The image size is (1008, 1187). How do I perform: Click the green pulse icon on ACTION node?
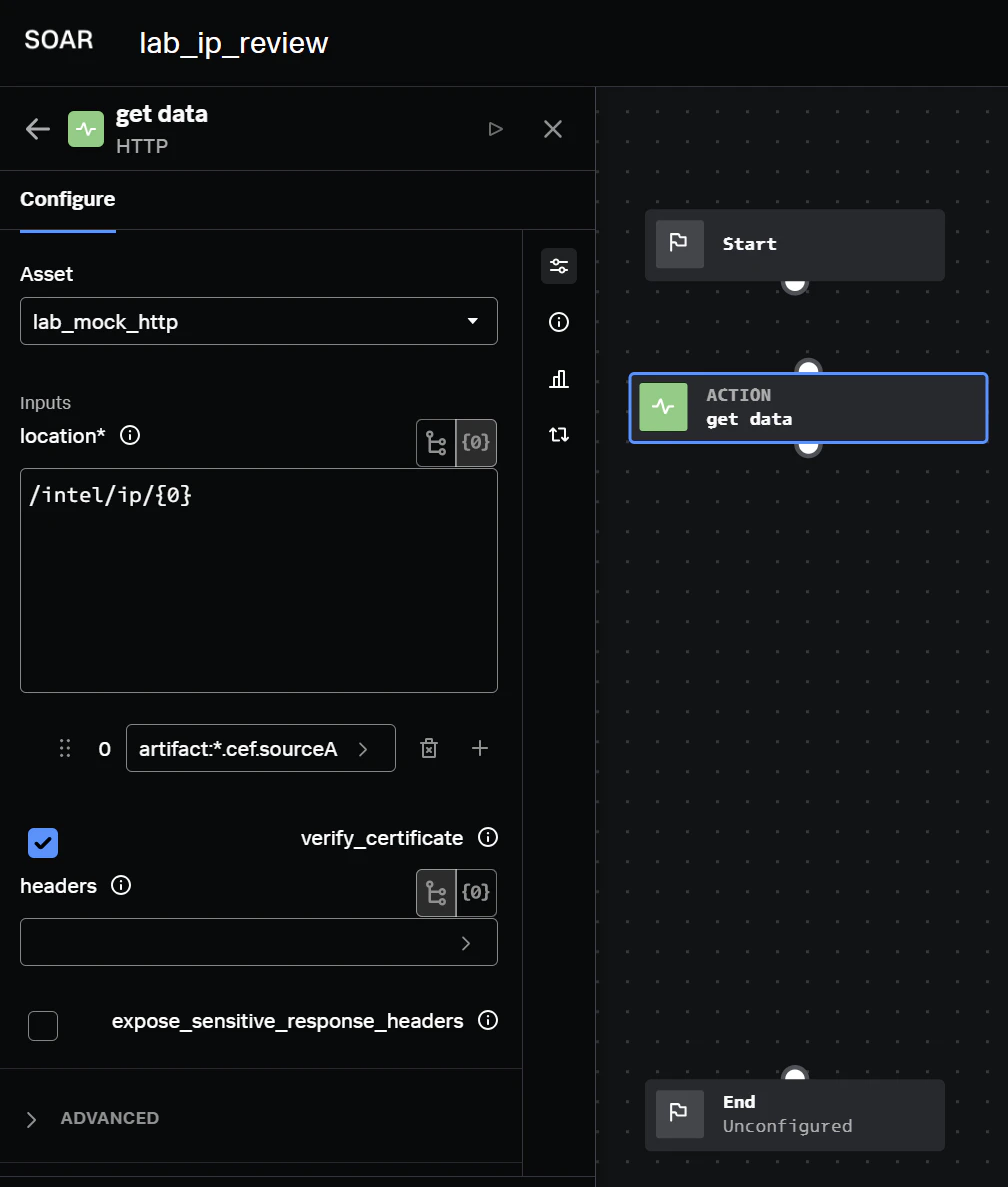pyautogui.click(x=664, y=407)
